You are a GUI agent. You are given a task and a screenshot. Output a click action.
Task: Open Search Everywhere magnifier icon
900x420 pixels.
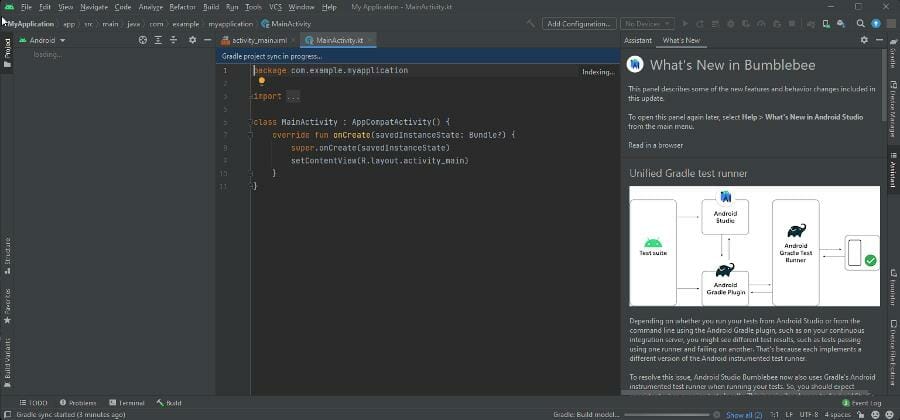point(860,24)
